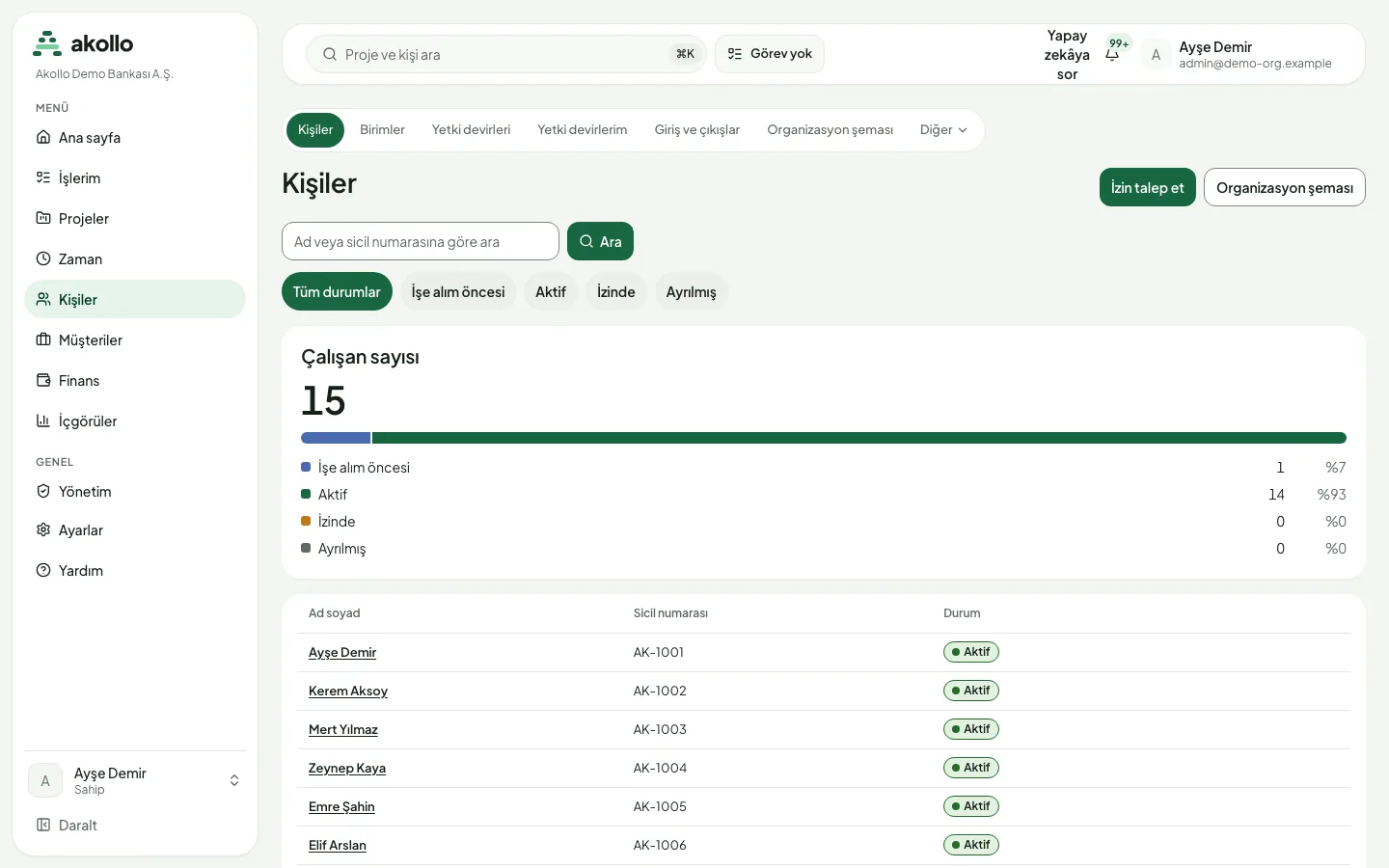Open the Organizasyon şeması tab

pyautogui.click(x=830, y=129)
